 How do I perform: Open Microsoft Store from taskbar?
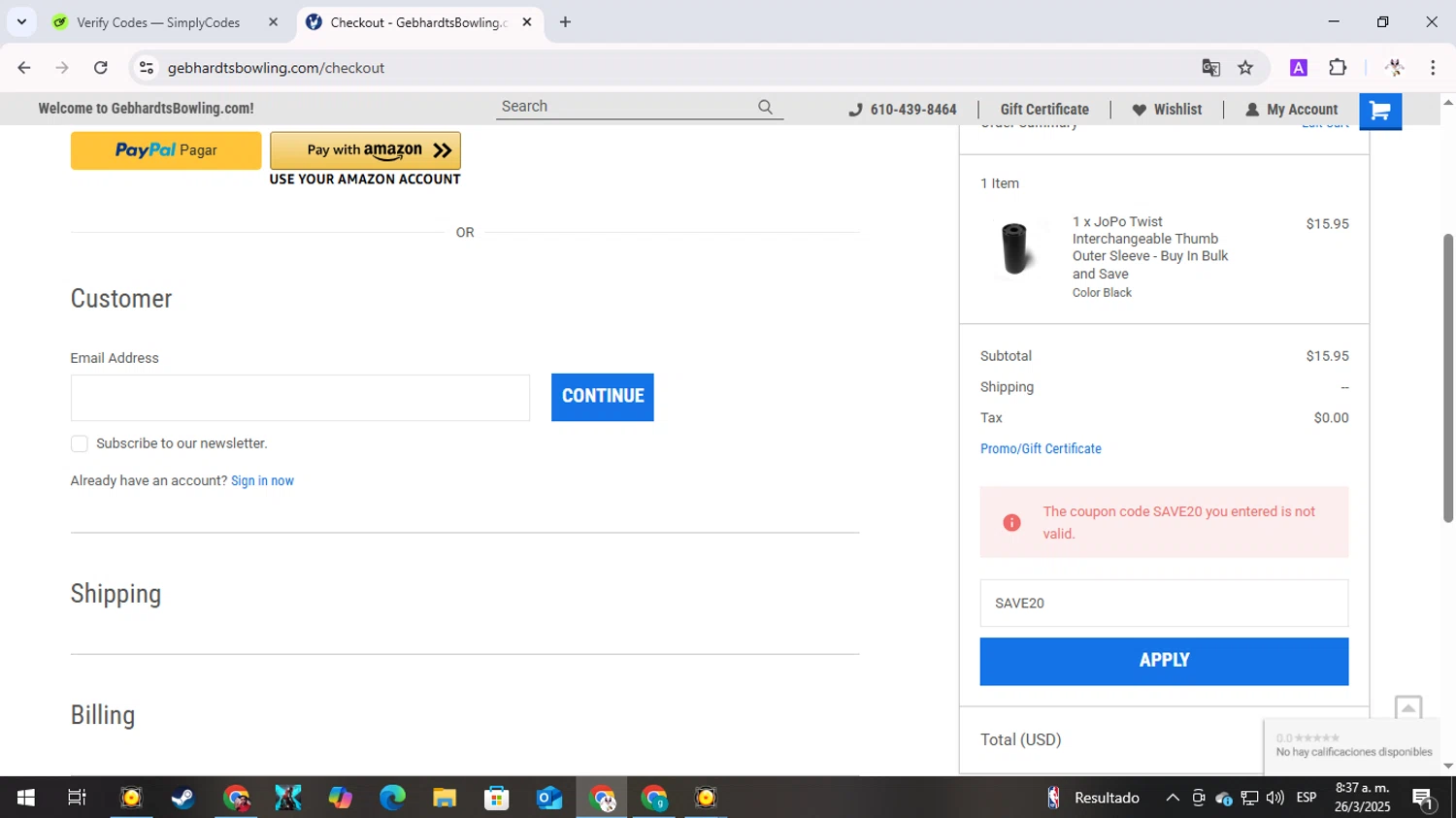click(497, 798)
